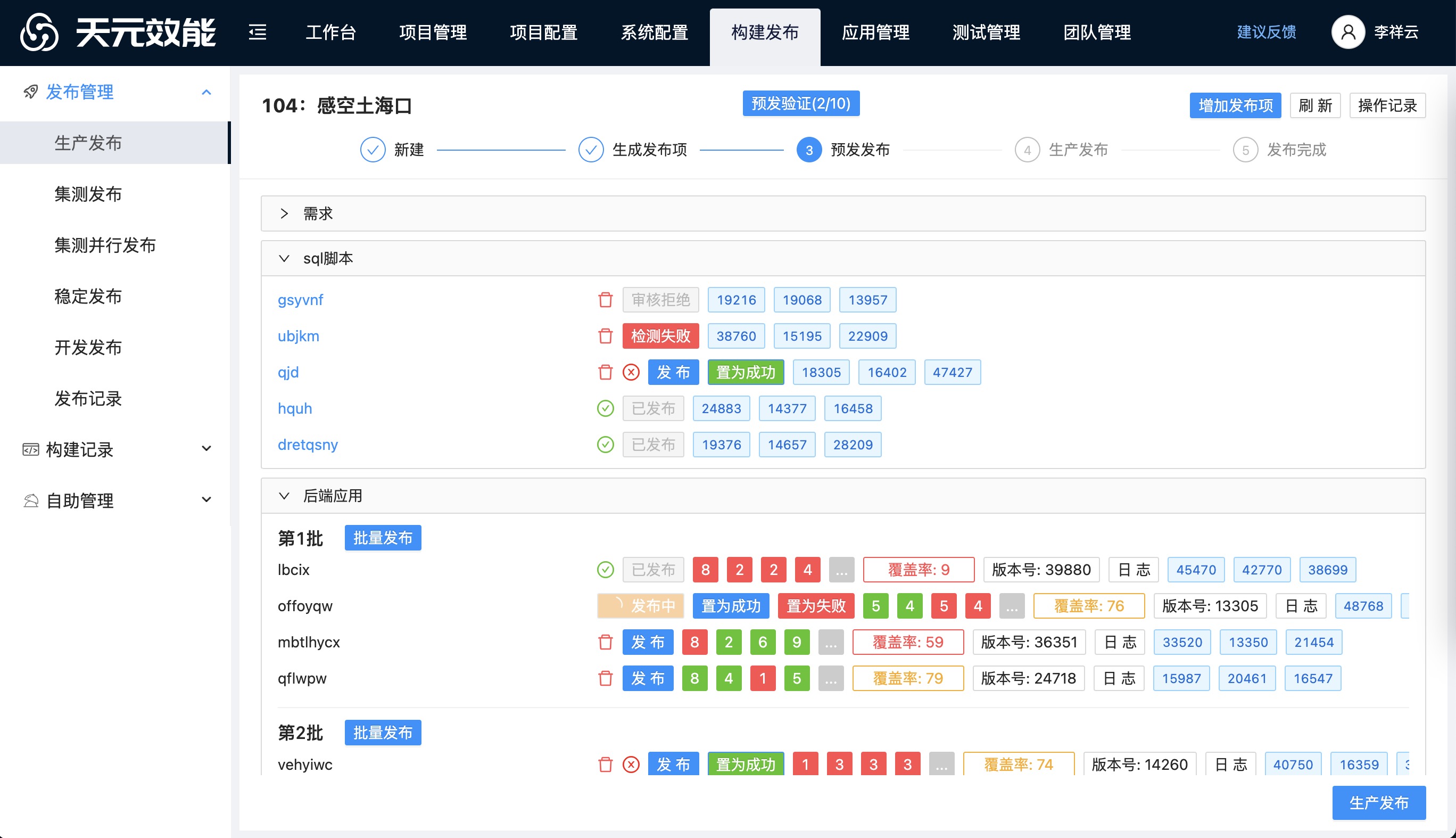
Task: Collapse the 后端应用 panel
Action: [284, 496]
